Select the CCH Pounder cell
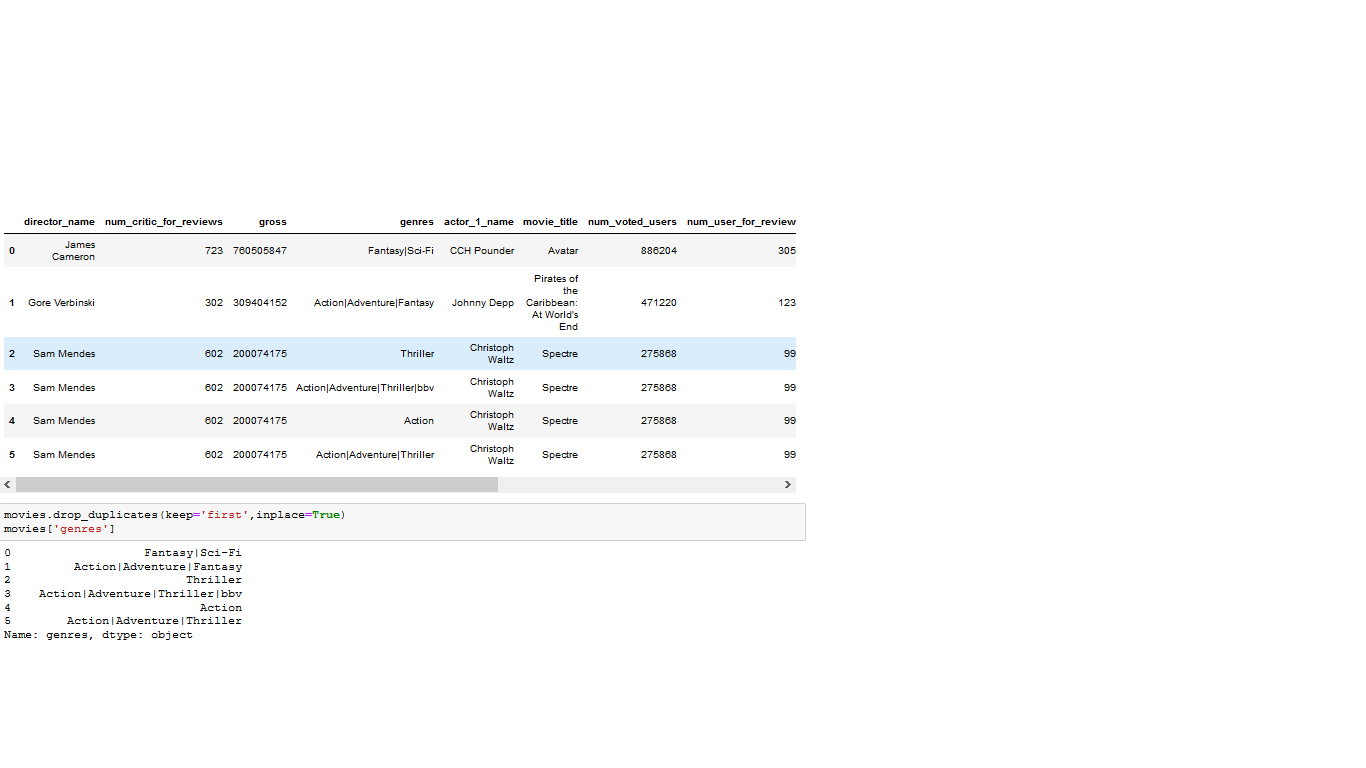Image resolution: width=1366 pixels, height=768 pixels. point(482,251)
